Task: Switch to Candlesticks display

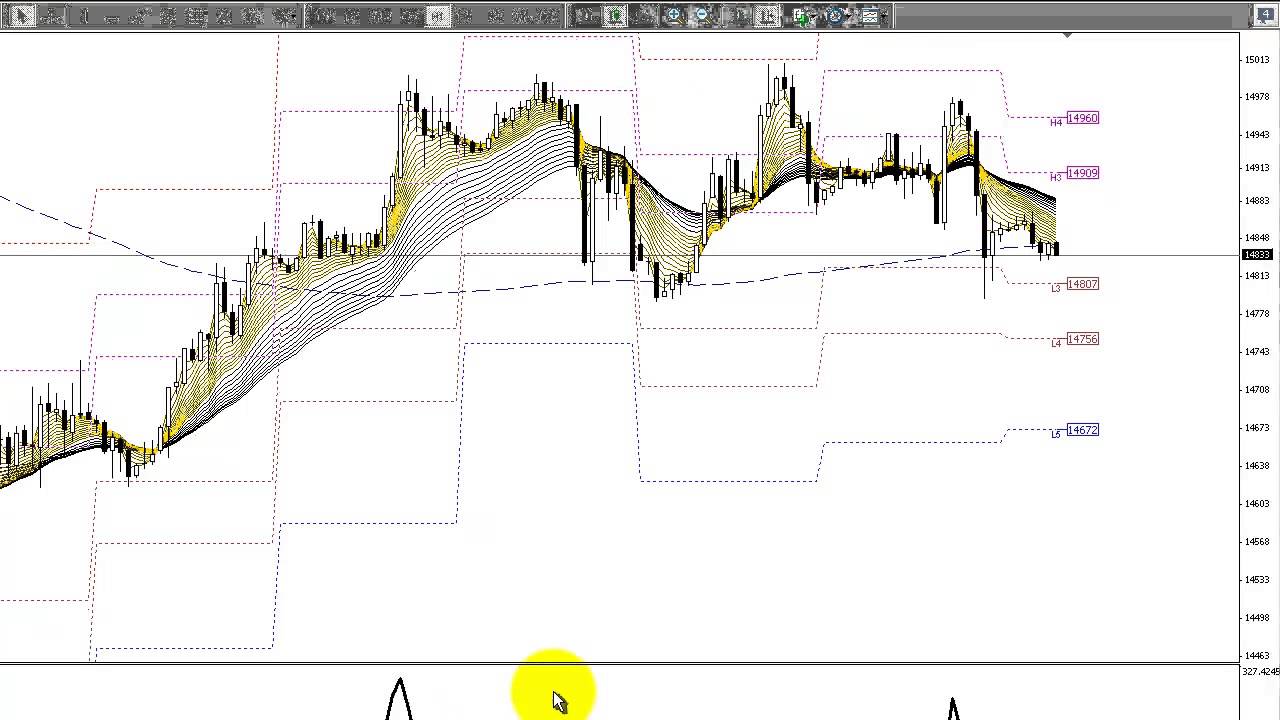Action: coord(615,16)
